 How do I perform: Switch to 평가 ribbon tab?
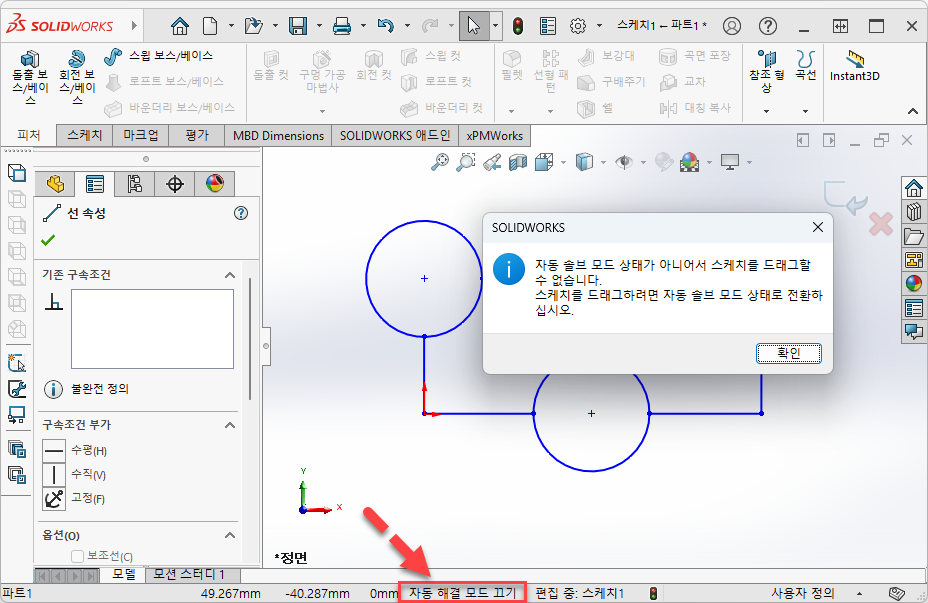[197, 136]
